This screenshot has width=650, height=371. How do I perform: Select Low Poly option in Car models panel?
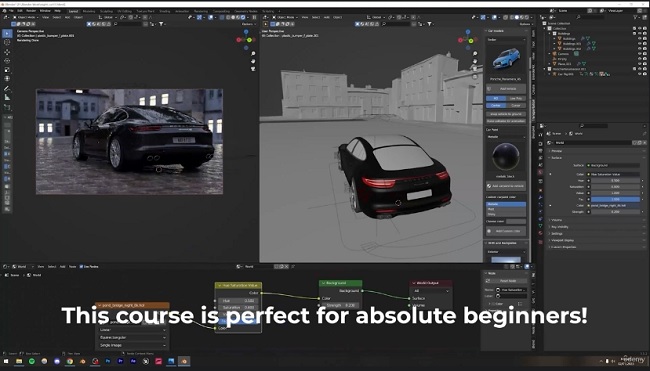[x=516, y=98]
